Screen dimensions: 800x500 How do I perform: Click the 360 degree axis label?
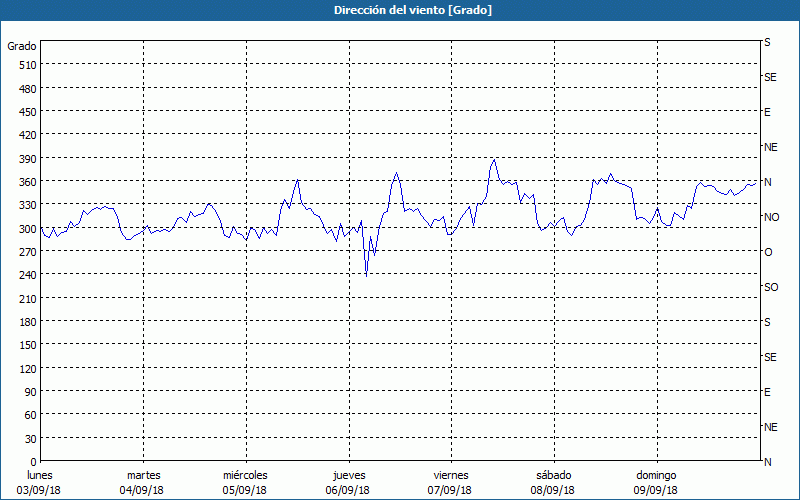28,183
